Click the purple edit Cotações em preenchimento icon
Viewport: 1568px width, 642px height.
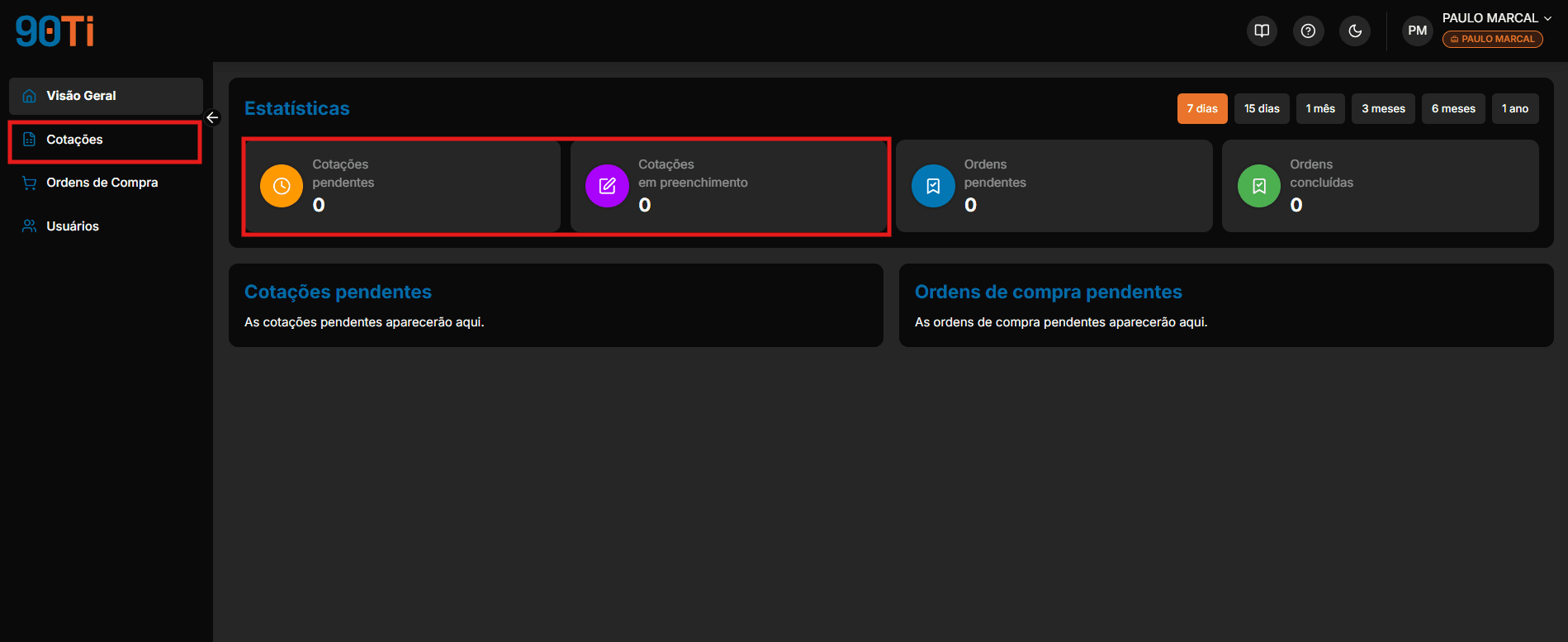607,186
